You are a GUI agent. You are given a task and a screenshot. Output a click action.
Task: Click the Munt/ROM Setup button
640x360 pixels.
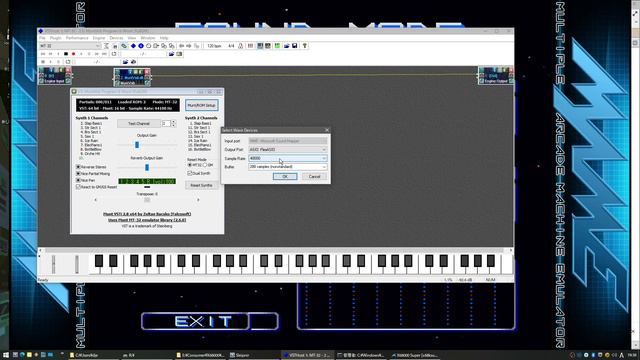pos(201,105)
